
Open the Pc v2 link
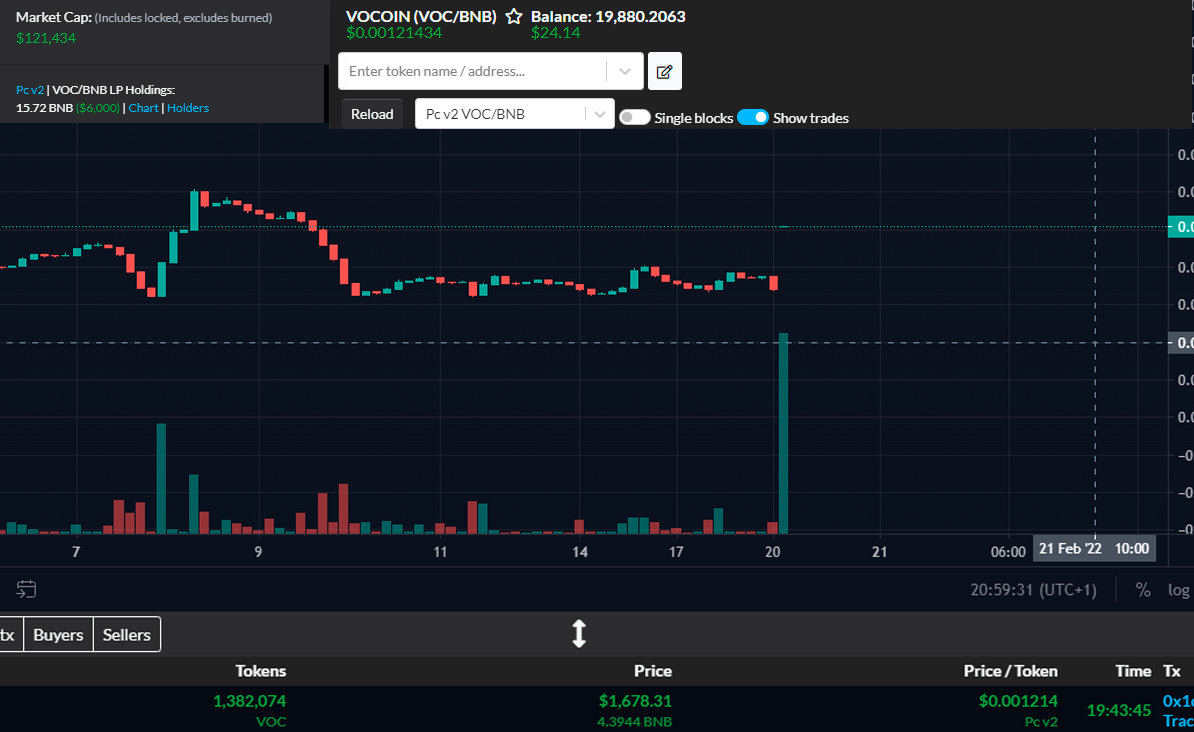30,90
